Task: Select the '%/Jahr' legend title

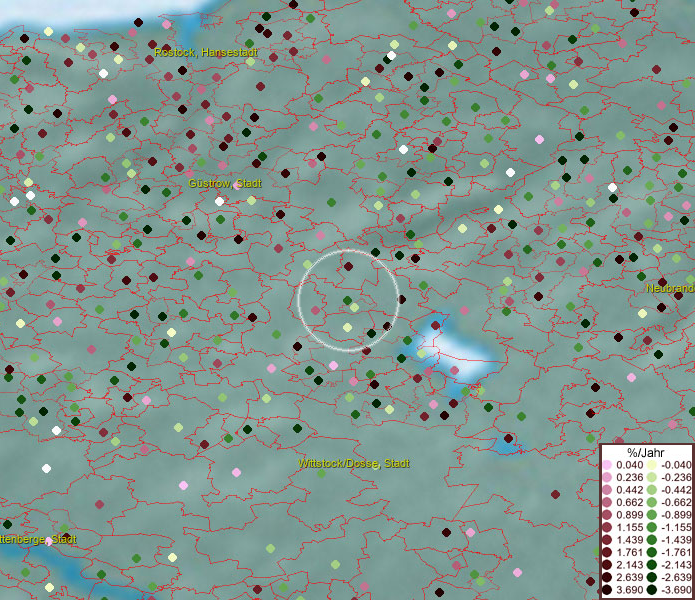Action: click(646, 452)
